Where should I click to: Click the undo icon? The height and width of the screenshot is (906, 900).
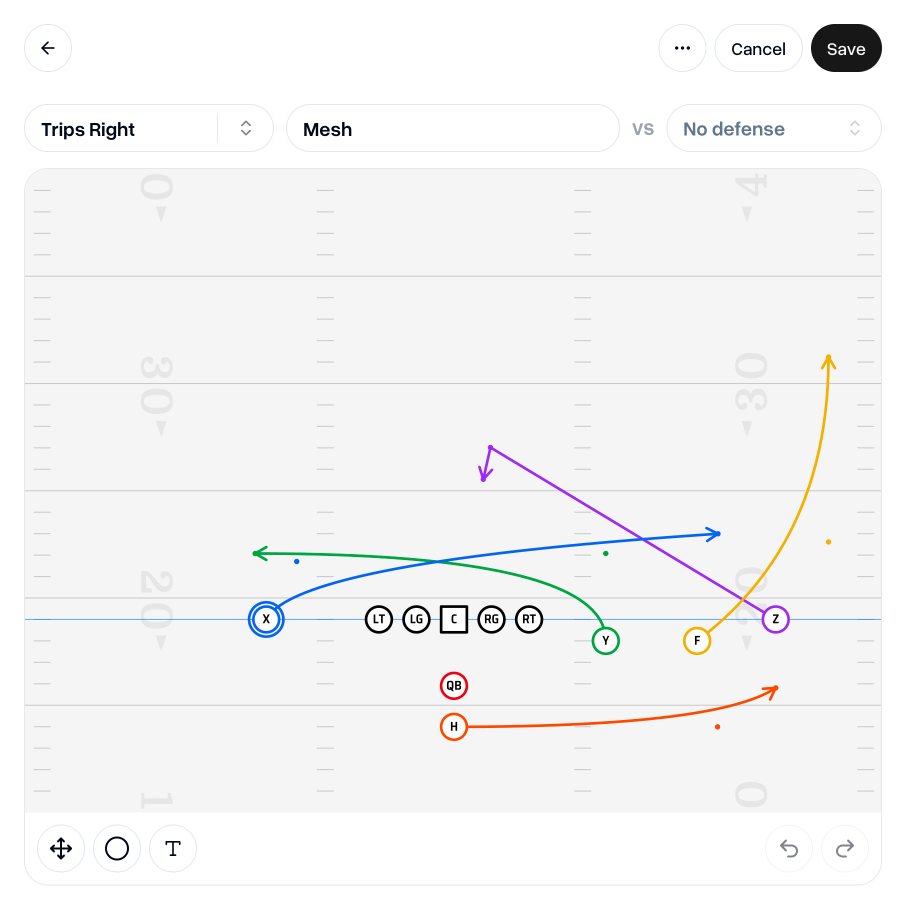tap(789, 848)
